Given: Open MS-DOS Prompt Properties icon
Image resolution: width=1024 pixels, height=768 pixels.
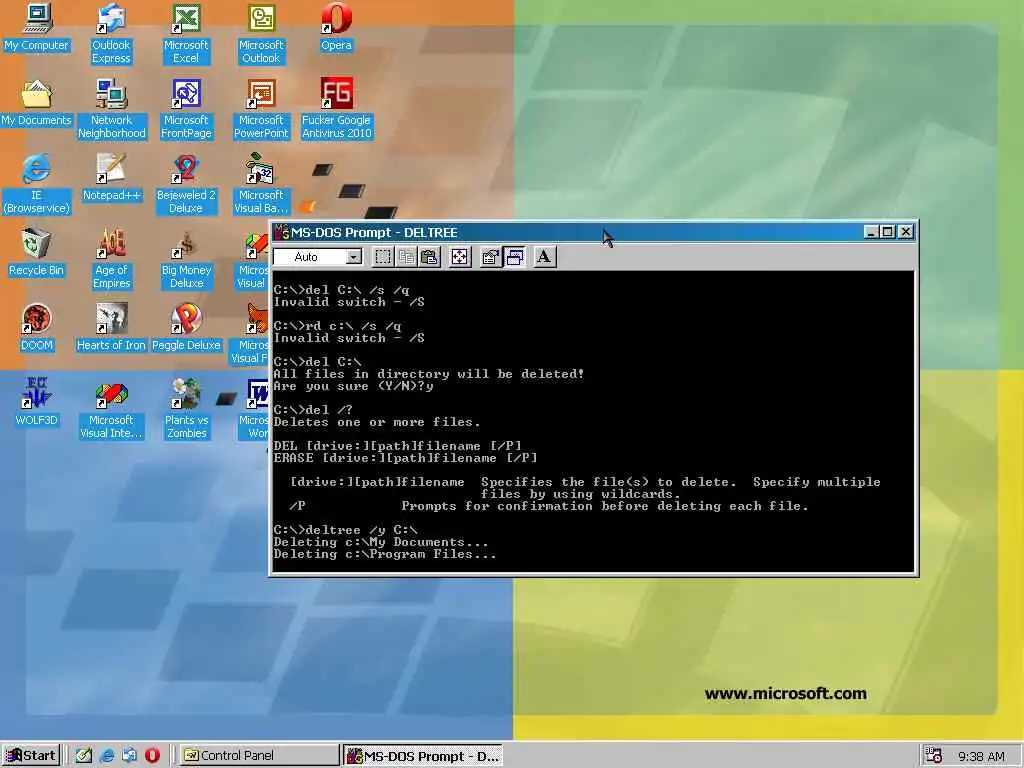Looking at the screenshot, I should [490, 257].
